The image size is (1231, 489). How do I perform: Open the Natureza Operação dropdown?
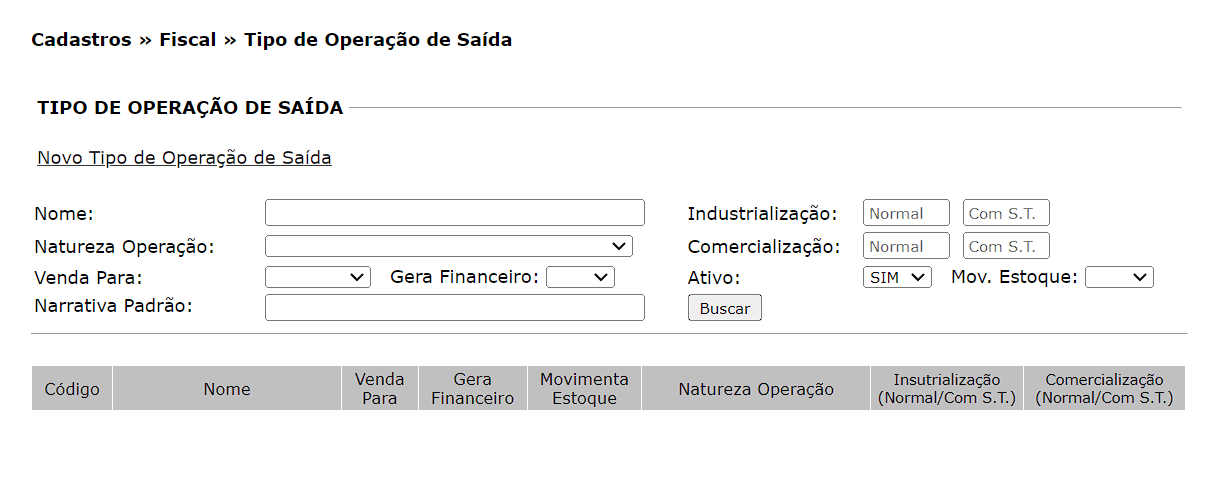point(448,246)
